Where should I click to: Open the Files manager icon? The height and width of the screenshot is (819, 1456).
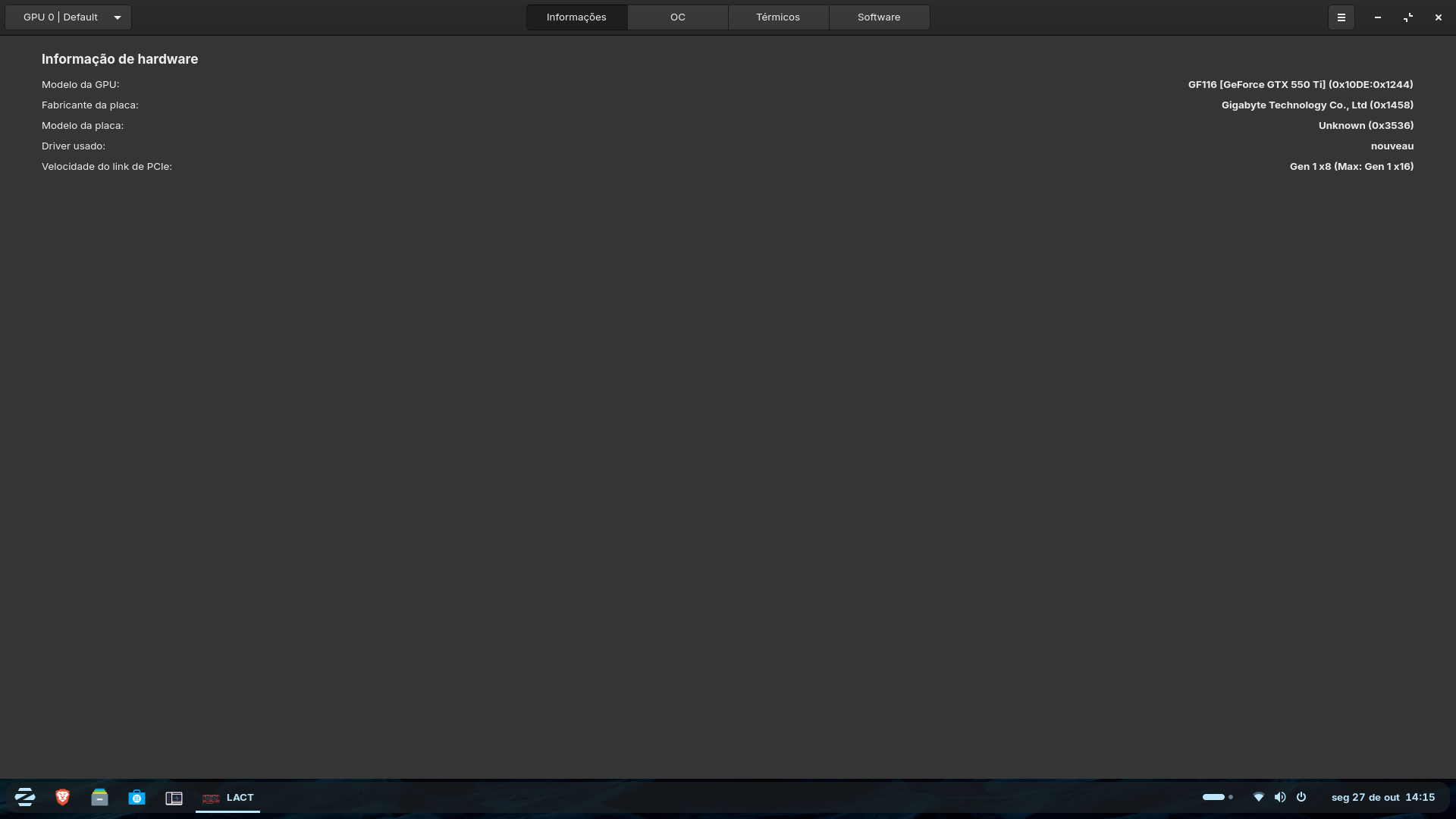(99, 797)
